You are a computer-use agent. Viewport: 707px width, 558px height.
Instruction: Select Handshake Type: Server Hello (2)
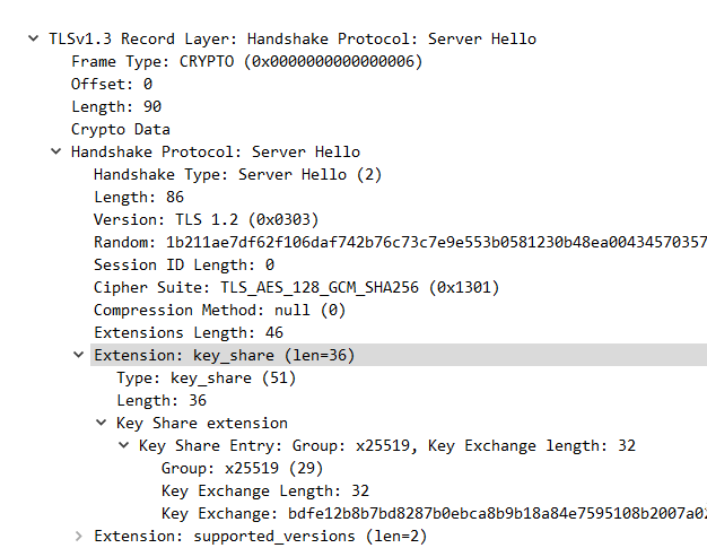(x=238, y=174)
